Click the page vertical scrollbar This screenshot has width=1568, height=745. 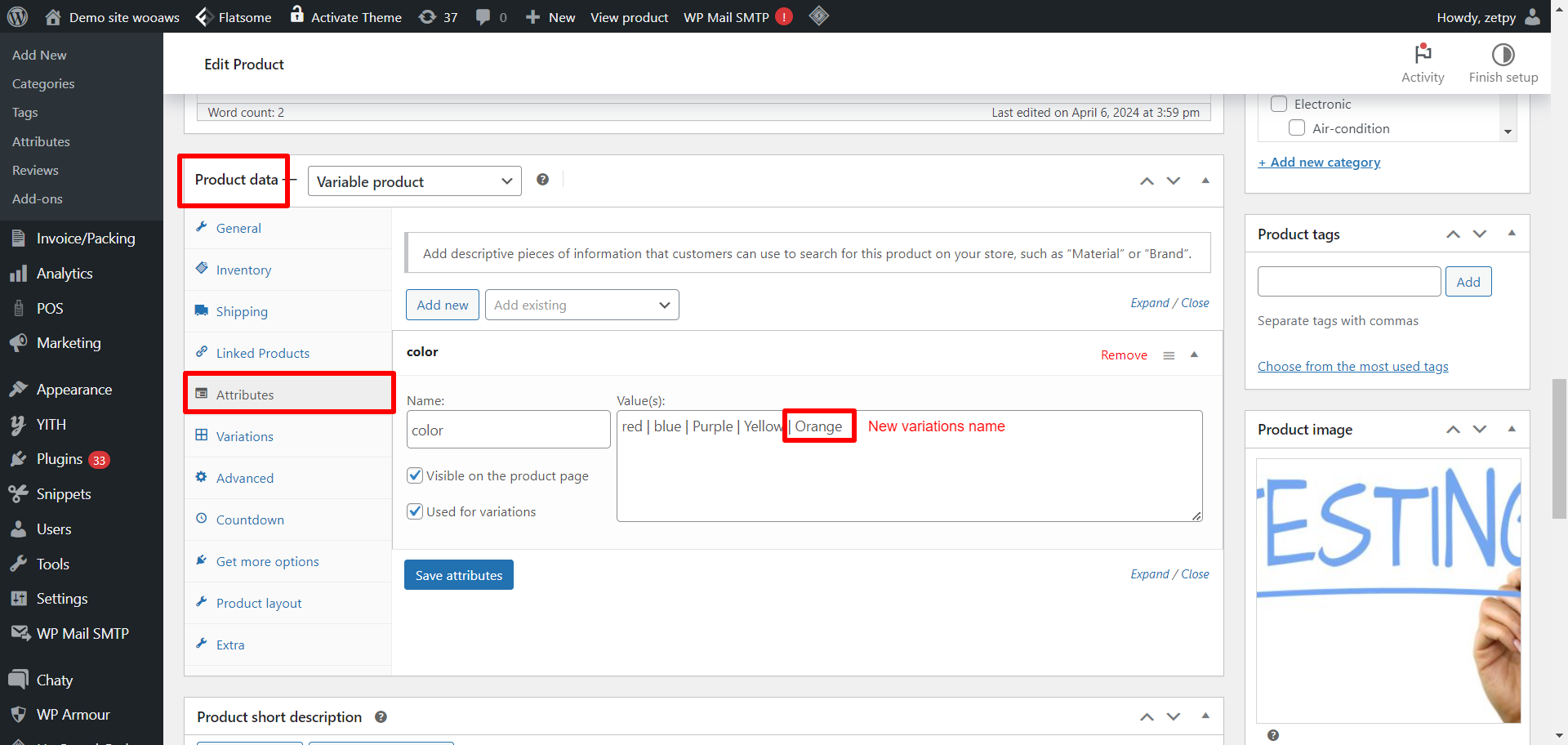1559,448
